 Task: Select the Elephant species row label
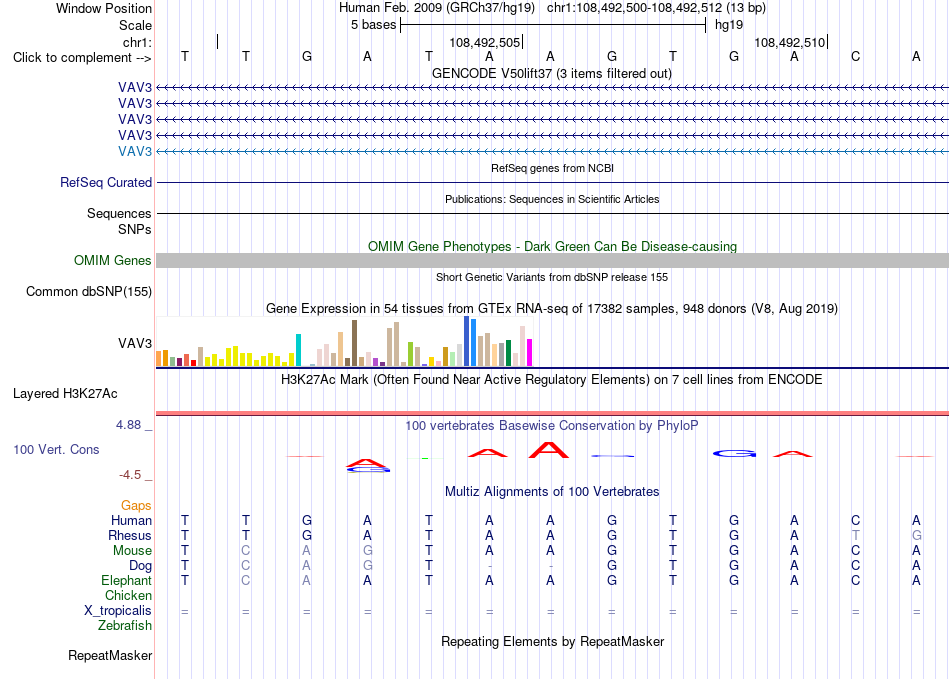[126, 580]
